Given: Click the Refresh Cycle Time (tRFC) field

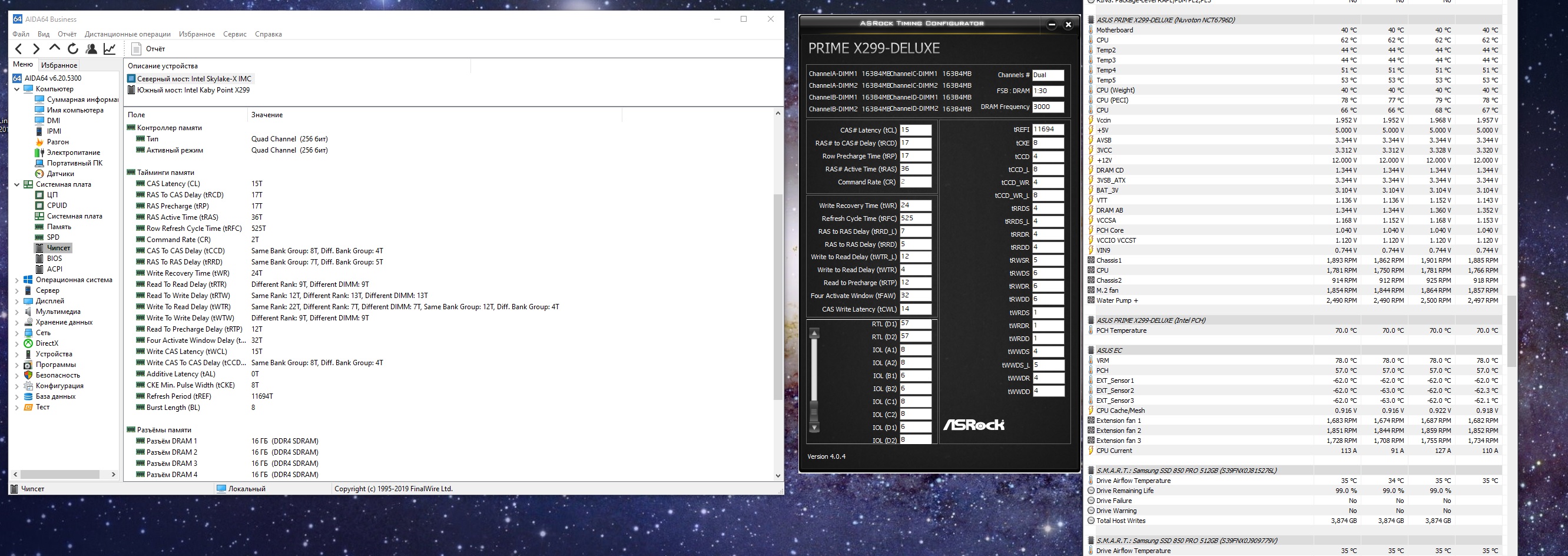Looking at the screenshot, I should [916, 219].
